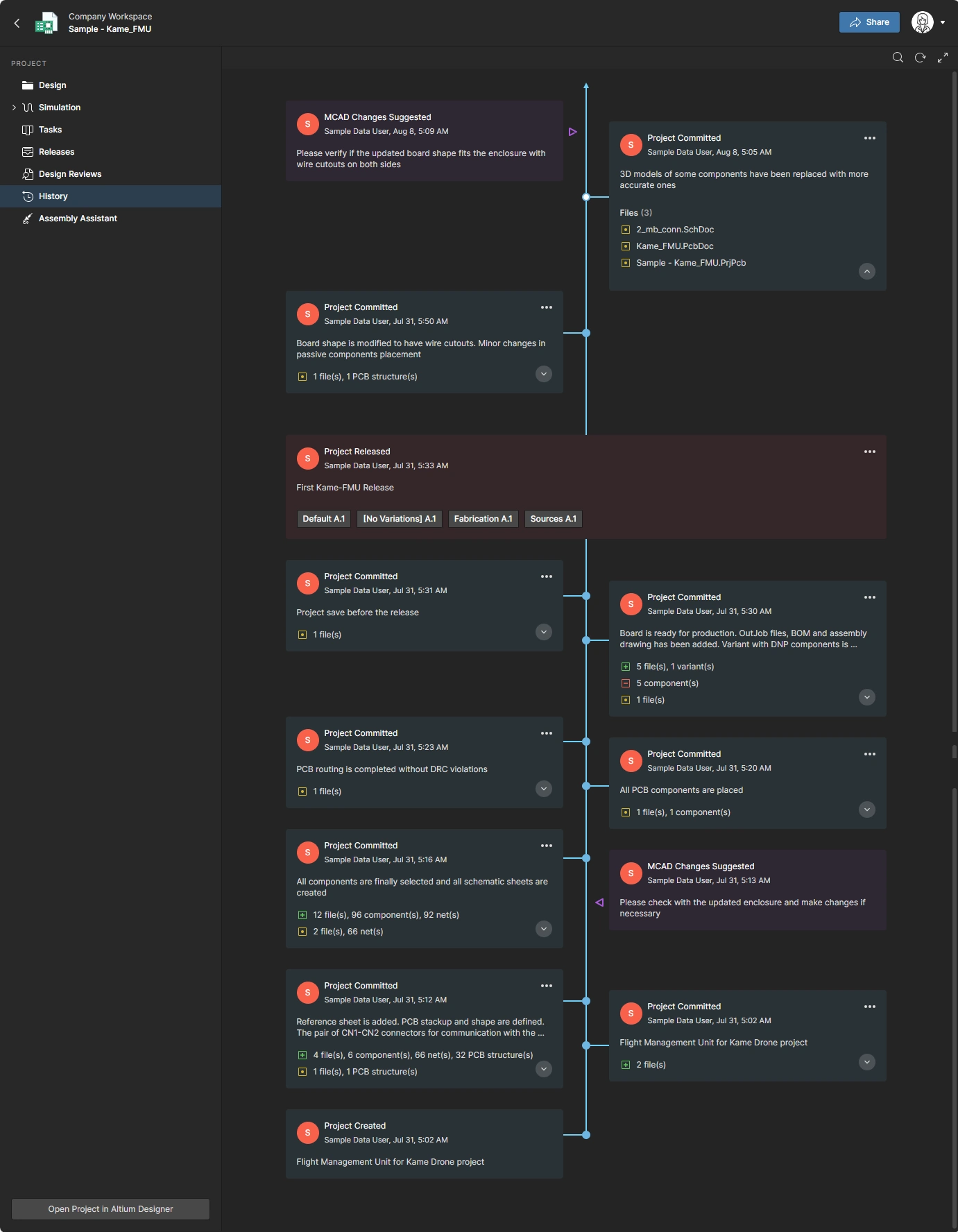
Task: Click the fullscreen expand icon
Action: [x=942, y=58]
